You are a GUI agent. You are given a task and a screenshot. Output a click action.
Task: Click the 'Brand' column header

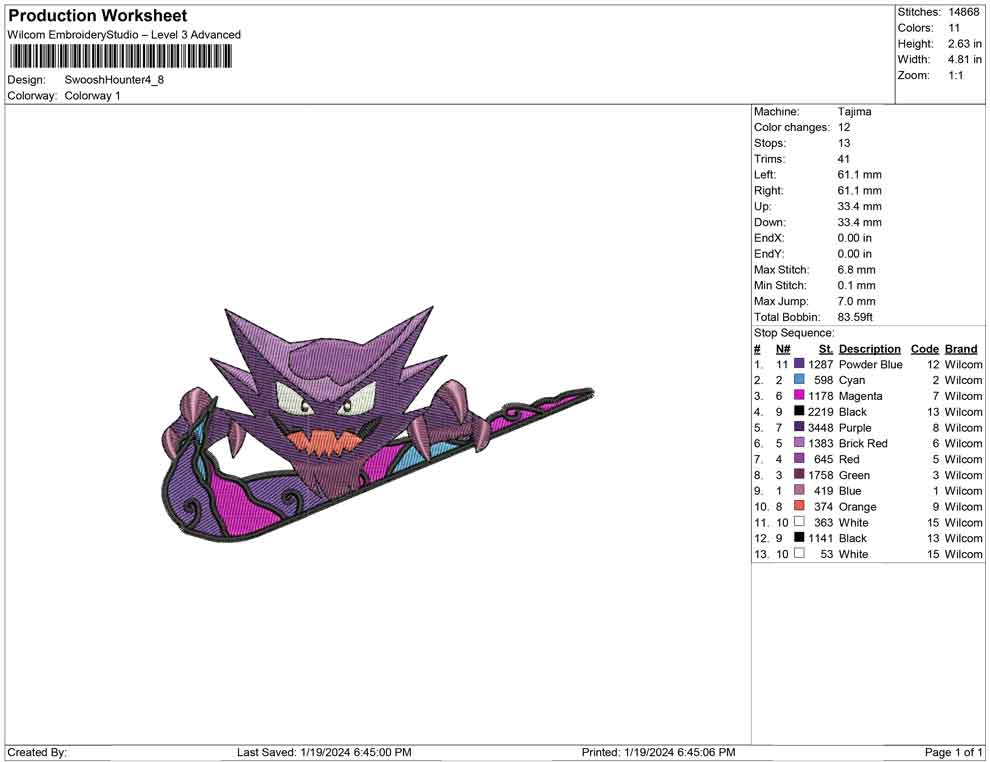961,349
